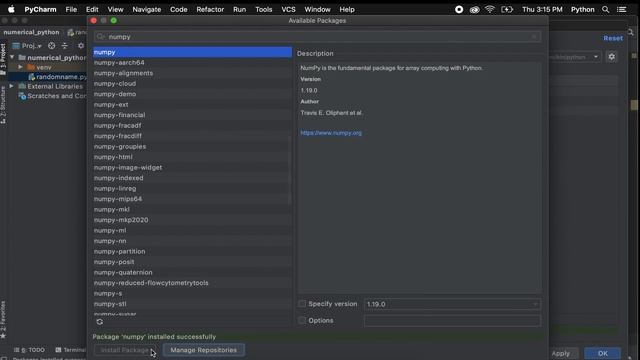Select numpy-image-widget in the package list
This screenshot has width=640, height=360.
pyautogui.click(x=192, y=167)
